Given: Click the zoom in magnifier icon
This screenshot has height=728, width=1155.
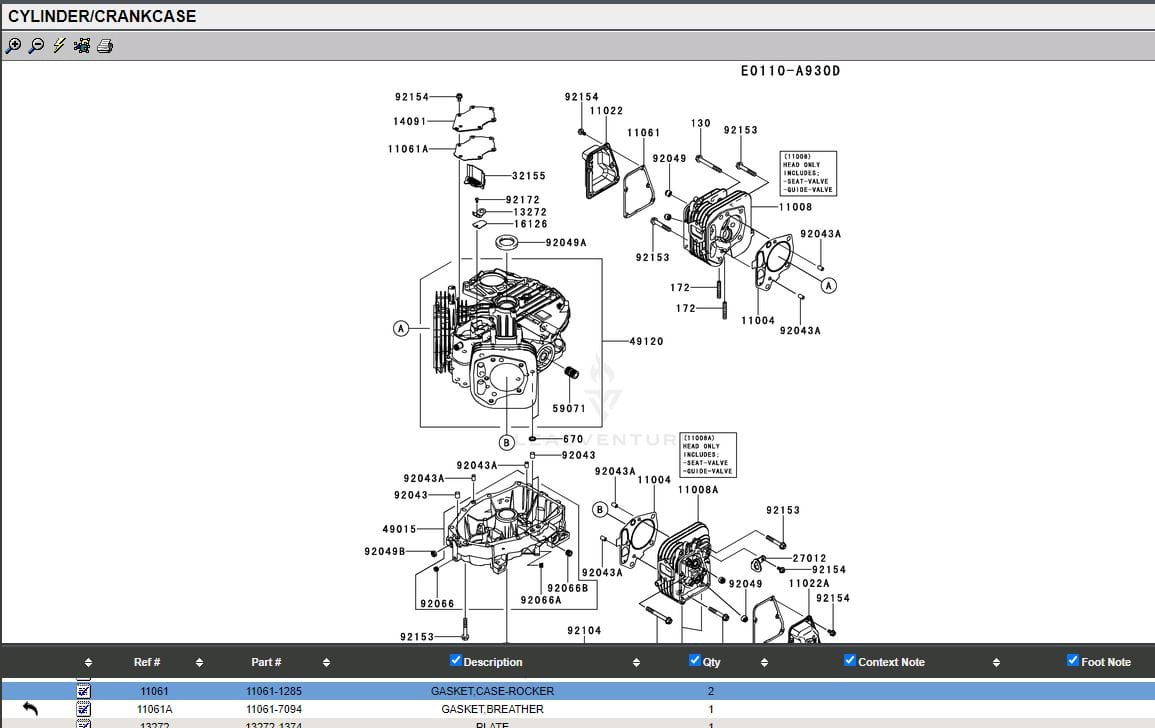Looking at the screenshot, I should [13, 46].
